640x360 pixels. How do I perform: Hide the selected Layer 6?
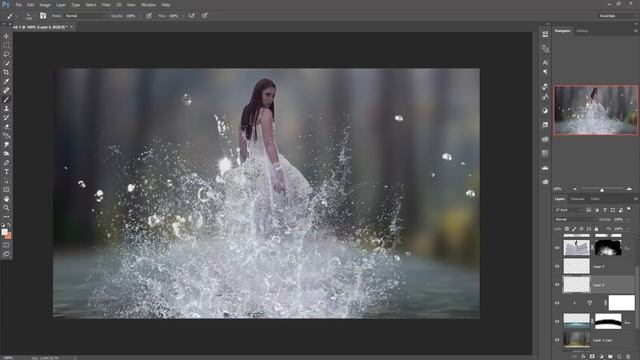[x=557, y=285]
